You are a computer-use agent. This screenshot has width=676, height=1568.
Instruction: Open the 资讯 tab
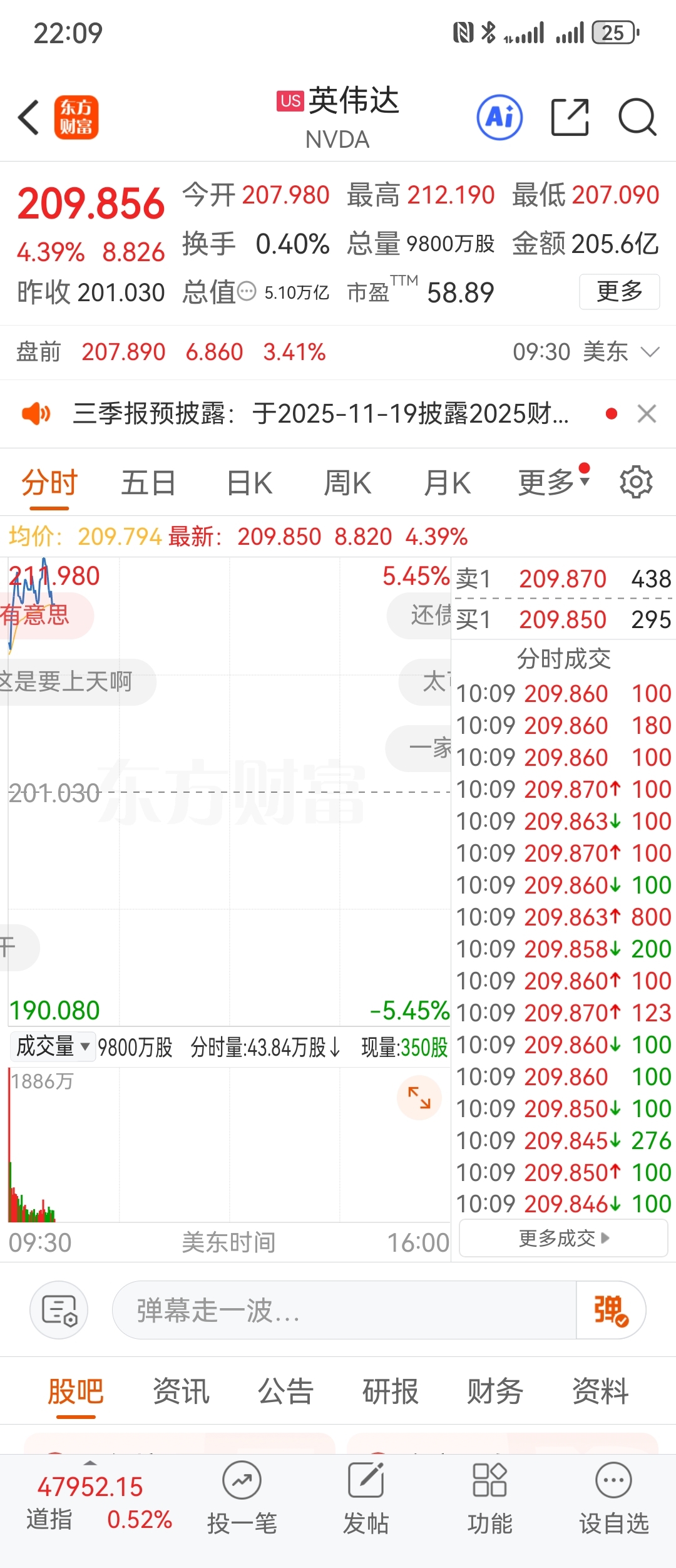[181, 1391]
